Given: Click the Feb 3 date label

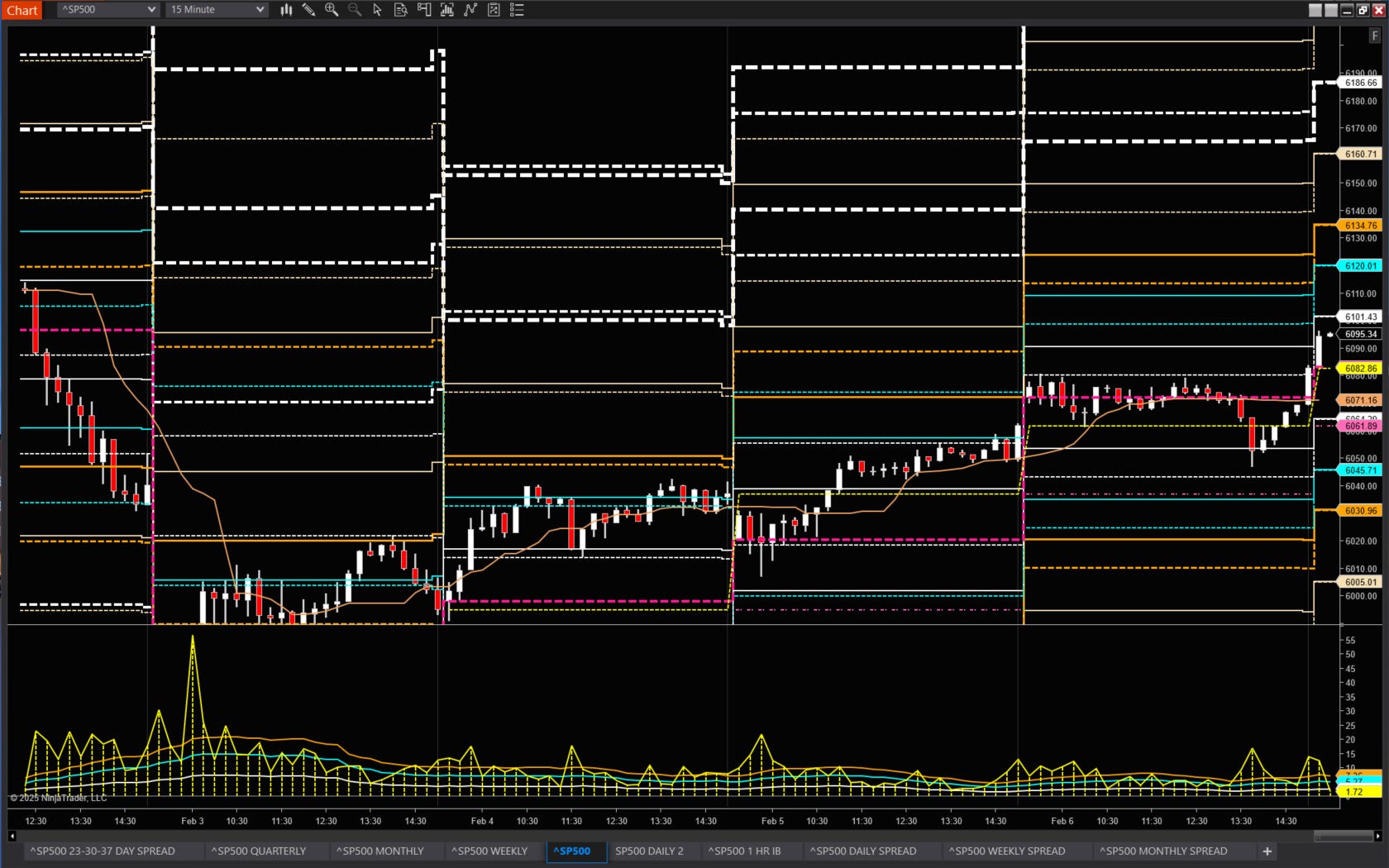Looking at the screenshot, I should point(192,821).
